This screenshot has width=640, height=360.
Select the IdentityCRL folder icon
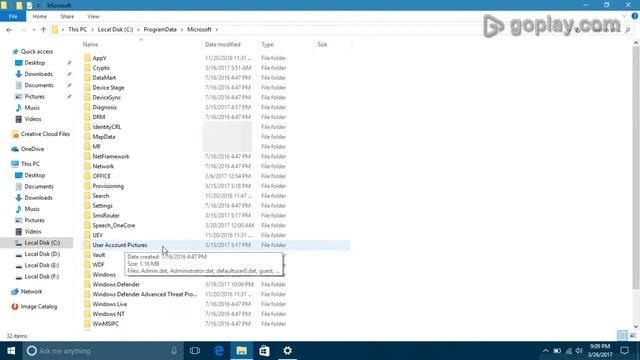pos(87,127)
